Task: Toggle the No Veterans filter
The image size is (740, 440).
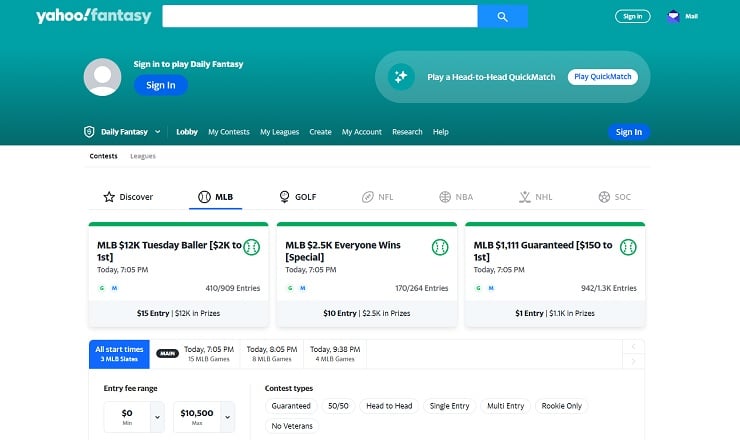Action: pos(292,426)
